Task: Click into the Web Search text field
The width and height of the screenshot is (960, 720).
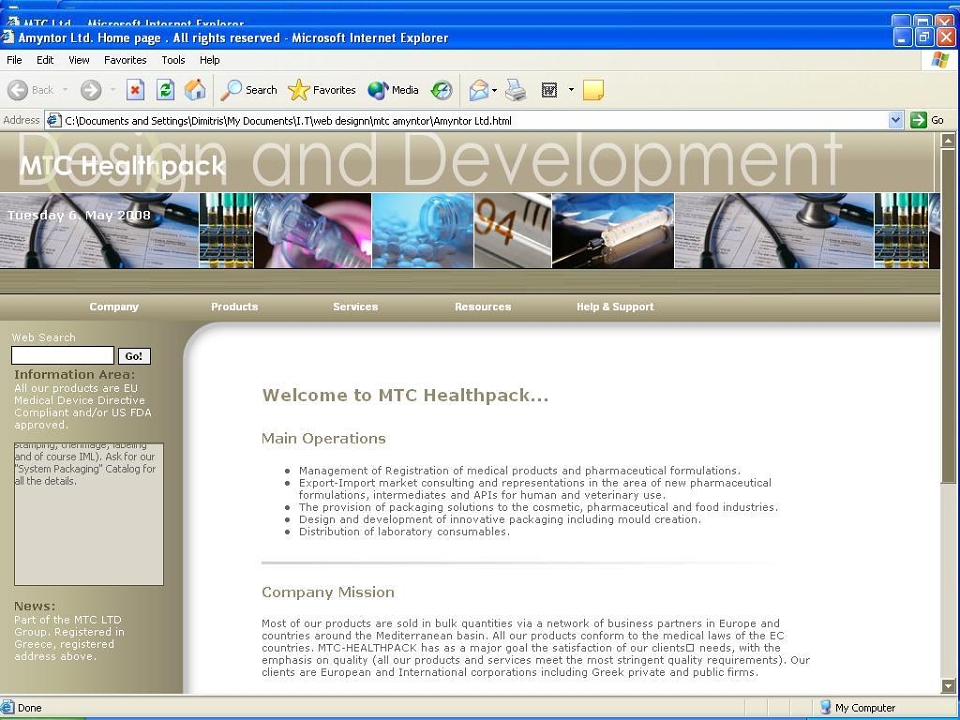Action: point(62,355)
